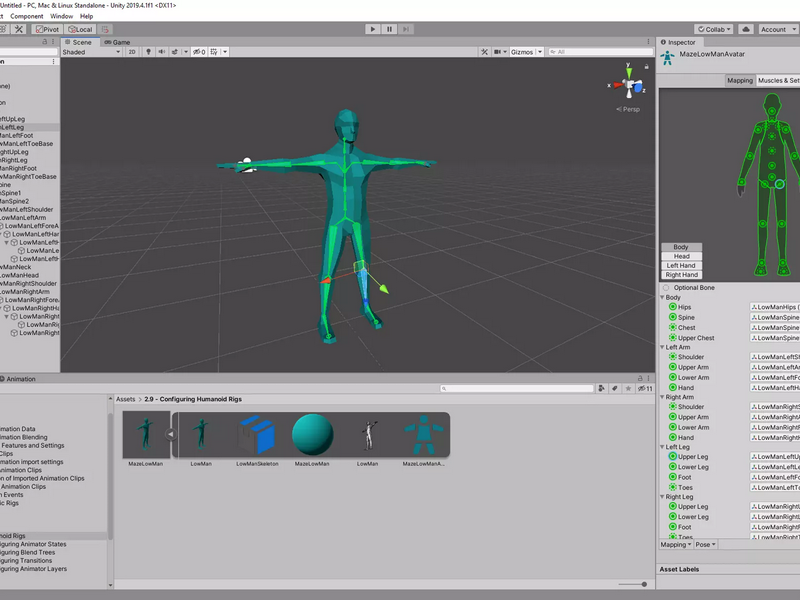The width and height of the screenshot is (800, 600).
Task: Click the Left Hand mapping button
Action: tap(681, 265)
